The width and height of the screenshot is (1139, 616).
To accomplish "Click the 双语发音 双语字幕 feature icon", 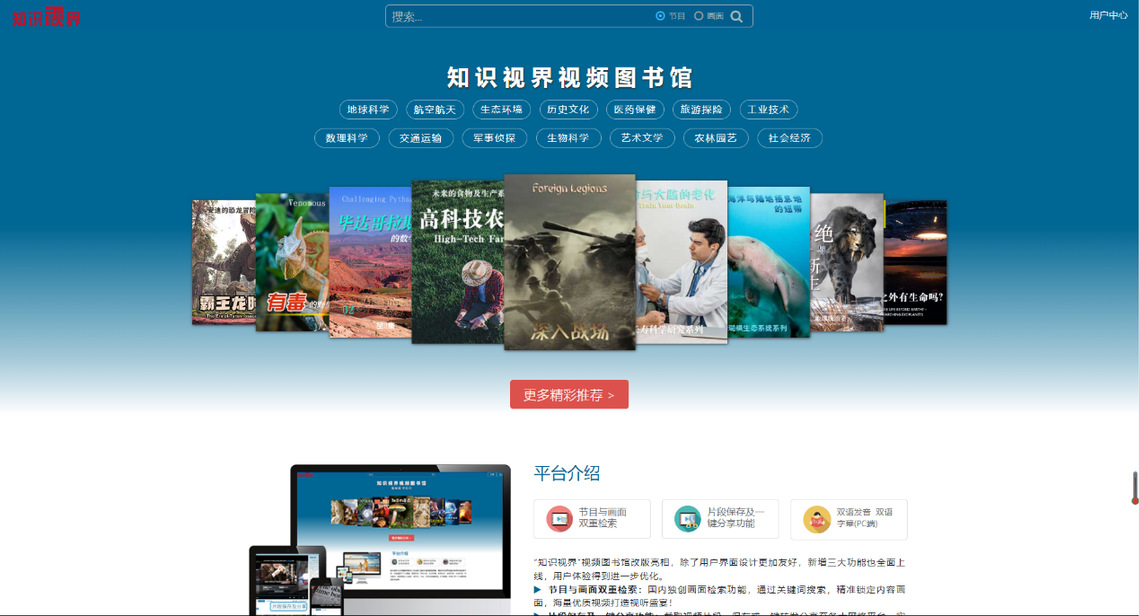I will [x=816, y=519].
